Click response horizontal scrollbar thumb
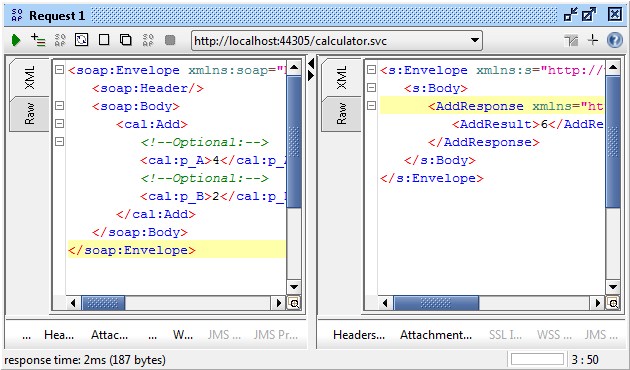Image resolution: width=630 pixels, height=370 pixels. tap(436, 303)
